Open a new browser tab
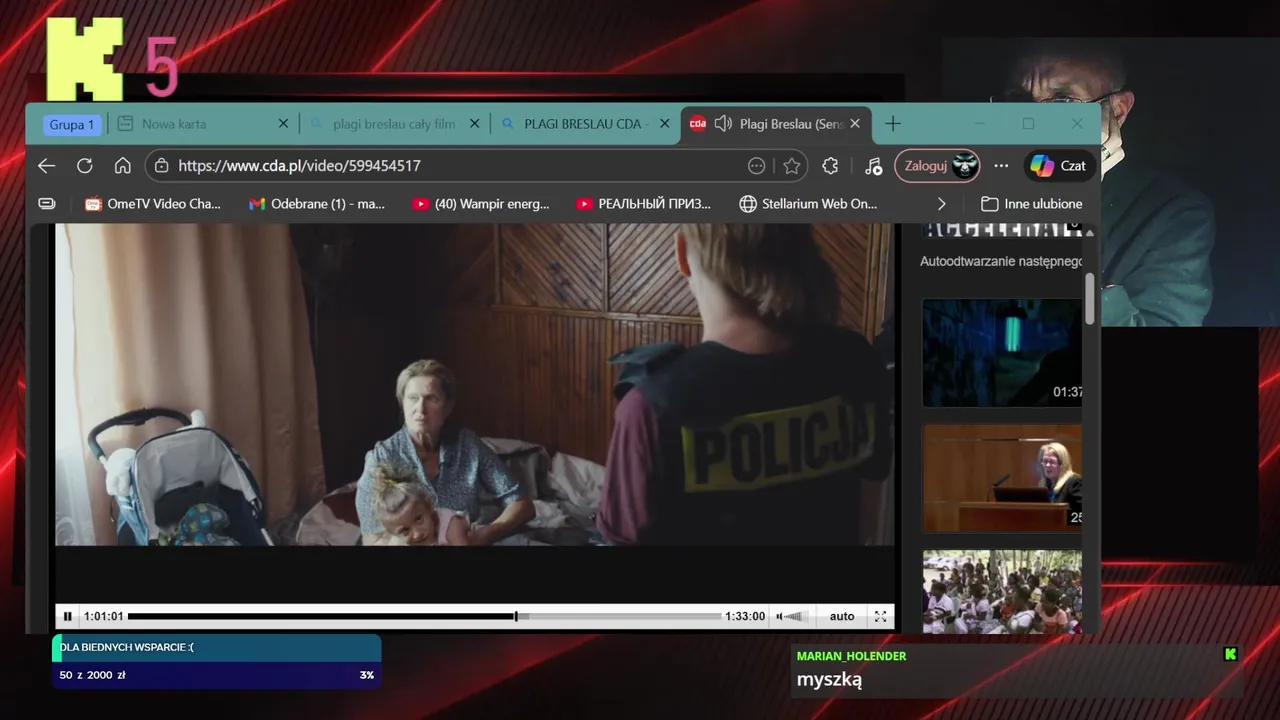Screen dimensions: 1280x720 [x=893, y=124]
